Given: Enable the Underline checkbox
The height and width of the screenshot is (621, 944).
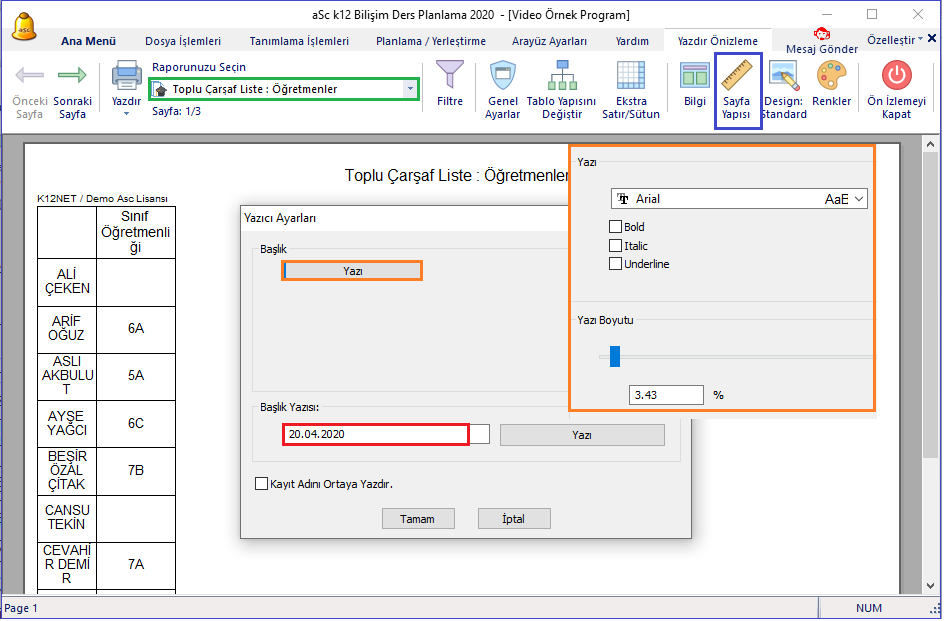Looking at the screenshot, I should pyautogui.click(x=615, y=264).
